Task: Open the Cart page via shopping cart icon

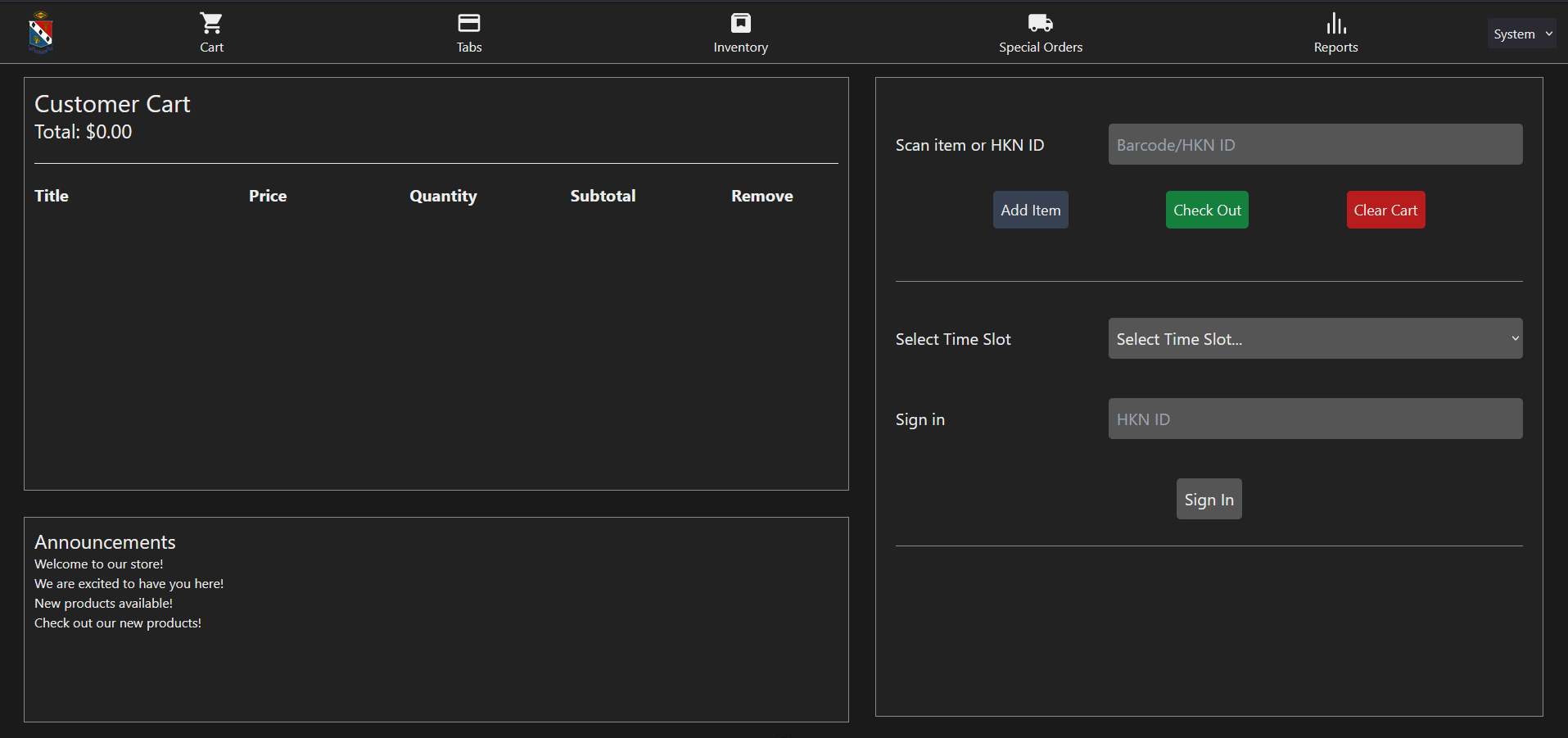Action: tap(211, 23)
